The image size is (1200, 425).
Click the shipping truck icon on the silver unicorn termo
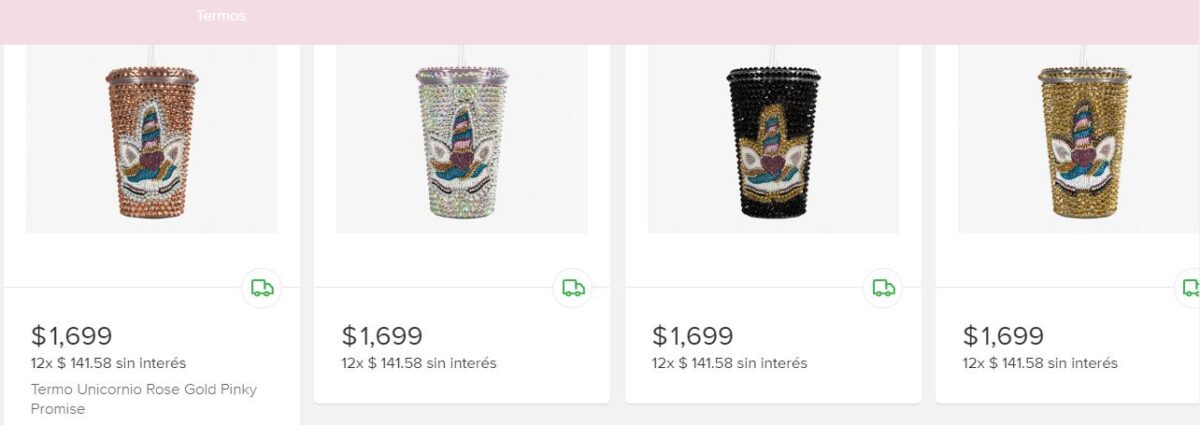coord(573,288)
